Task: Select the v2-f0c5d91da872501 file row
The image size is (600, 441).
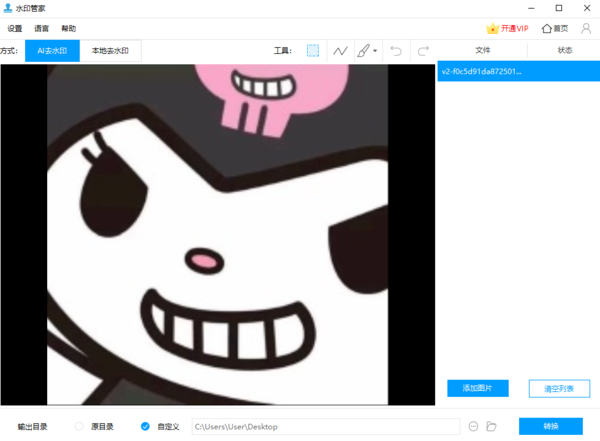Action: pos(518,71)
